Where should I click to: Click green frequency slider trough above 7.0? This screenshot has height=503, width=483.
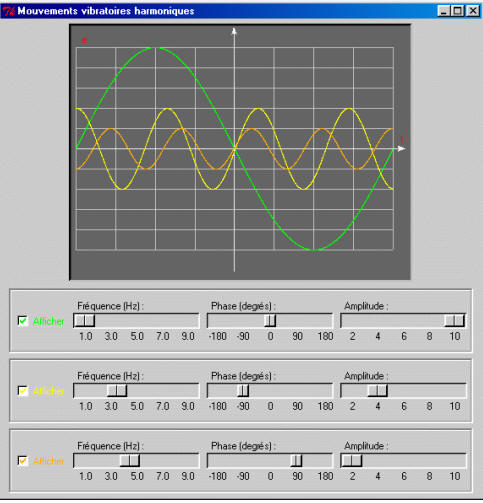[162, 321]
